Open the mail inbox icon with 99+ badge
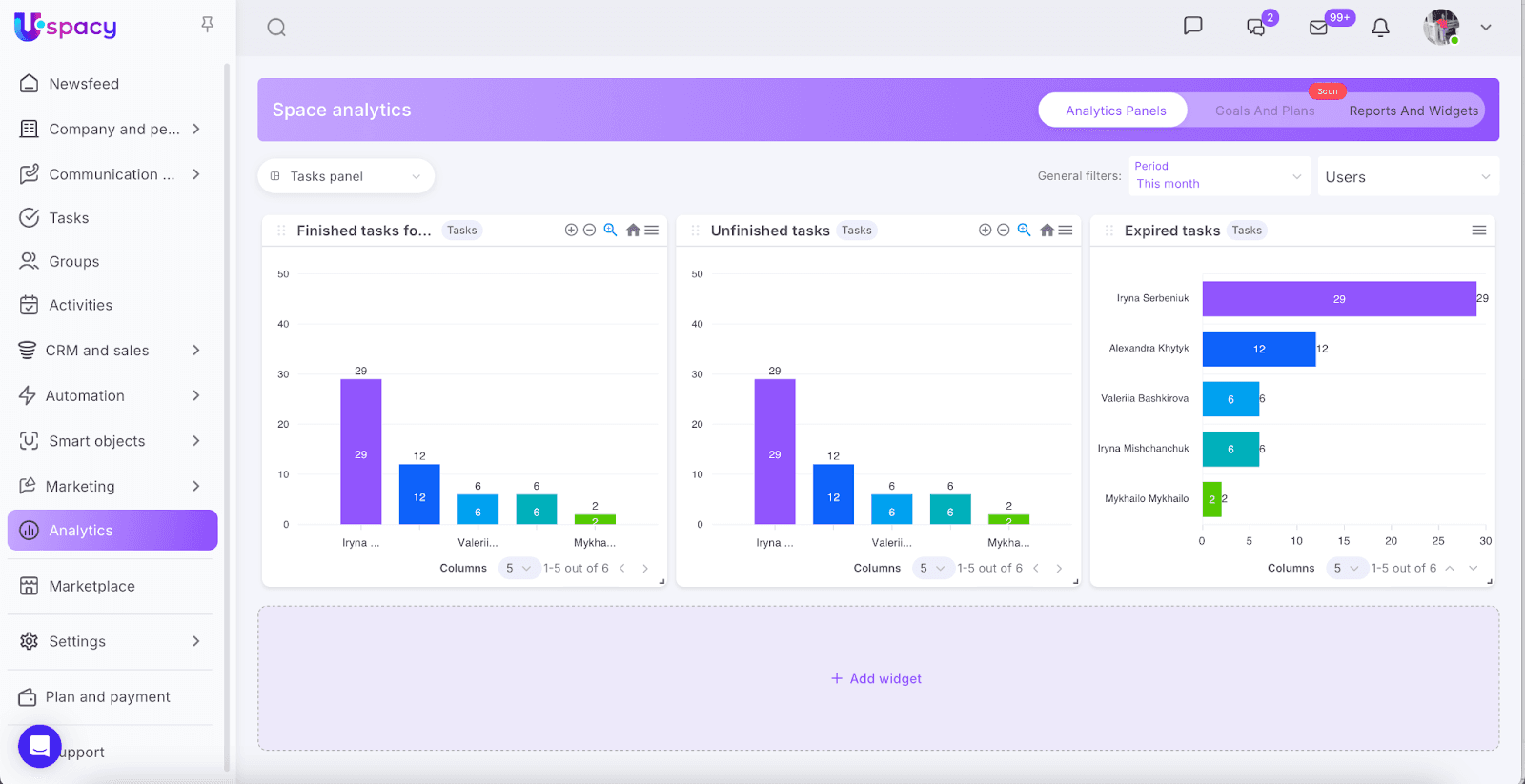The image size is (1525, 784). (1319, 28)
